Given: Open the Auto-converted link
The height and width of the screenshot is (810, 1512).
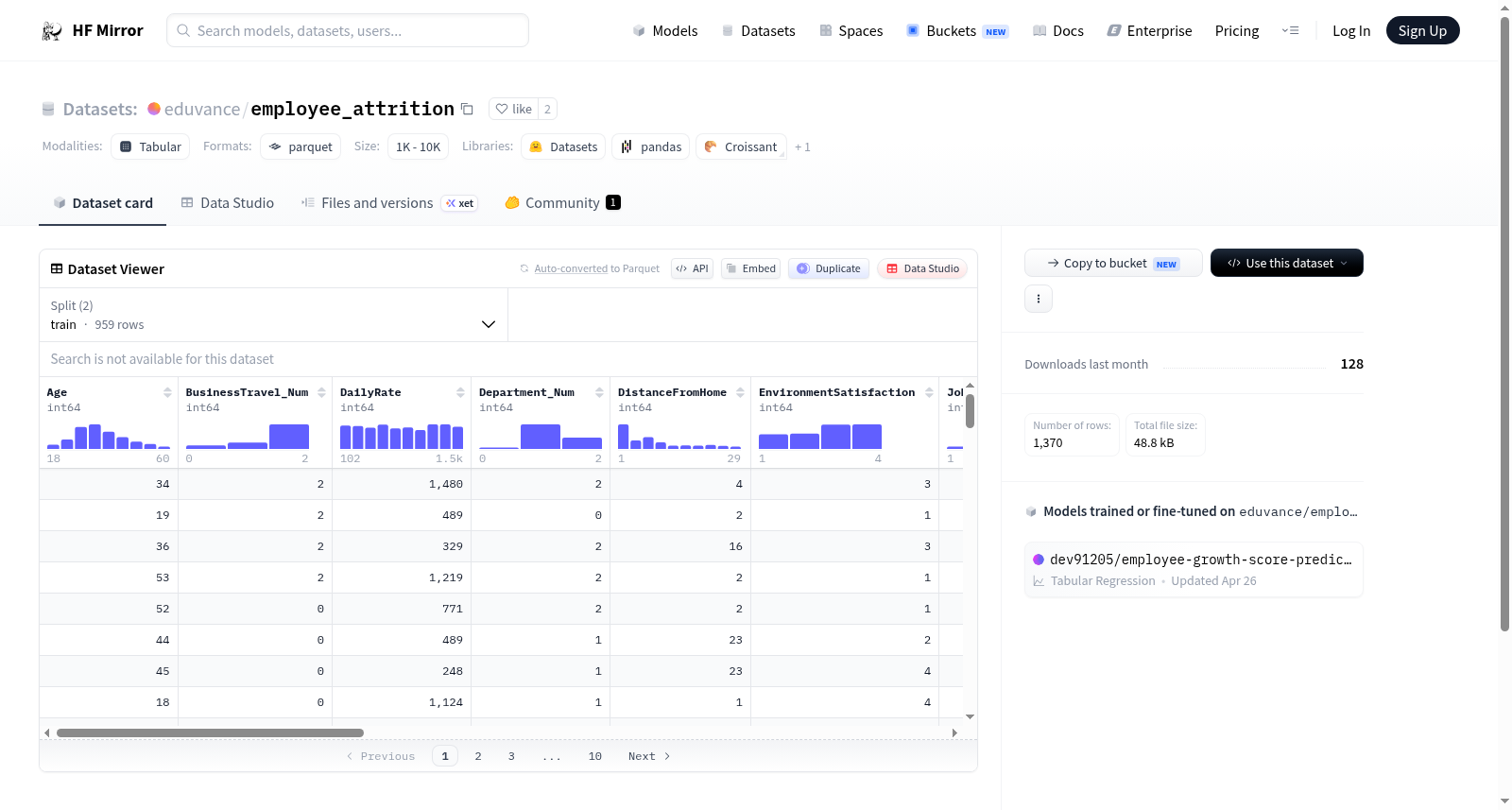Looking at the screenshot, I should click(x=571, y=268).
